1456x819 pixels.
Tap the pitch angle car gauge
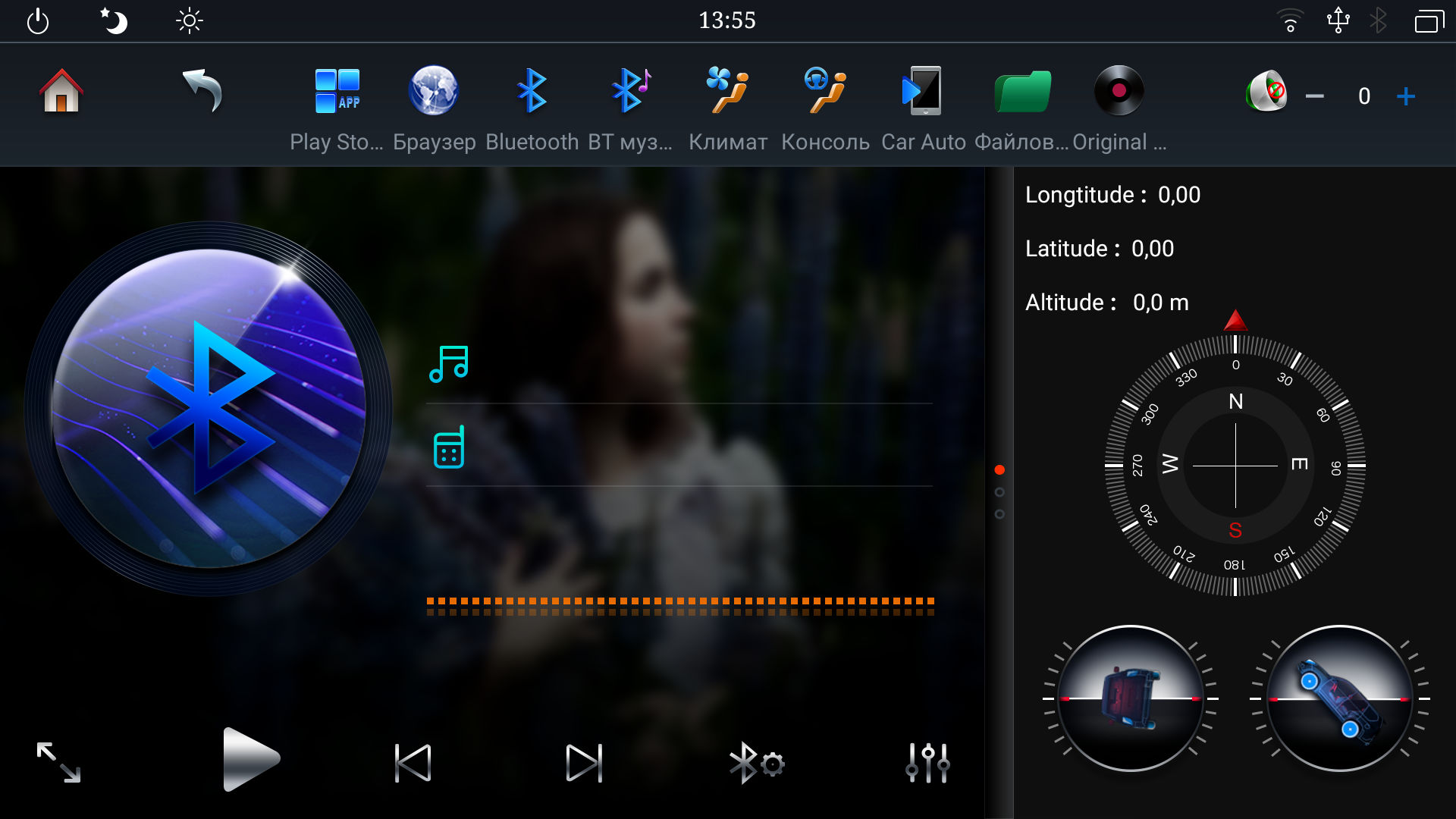coord(1339,698)
